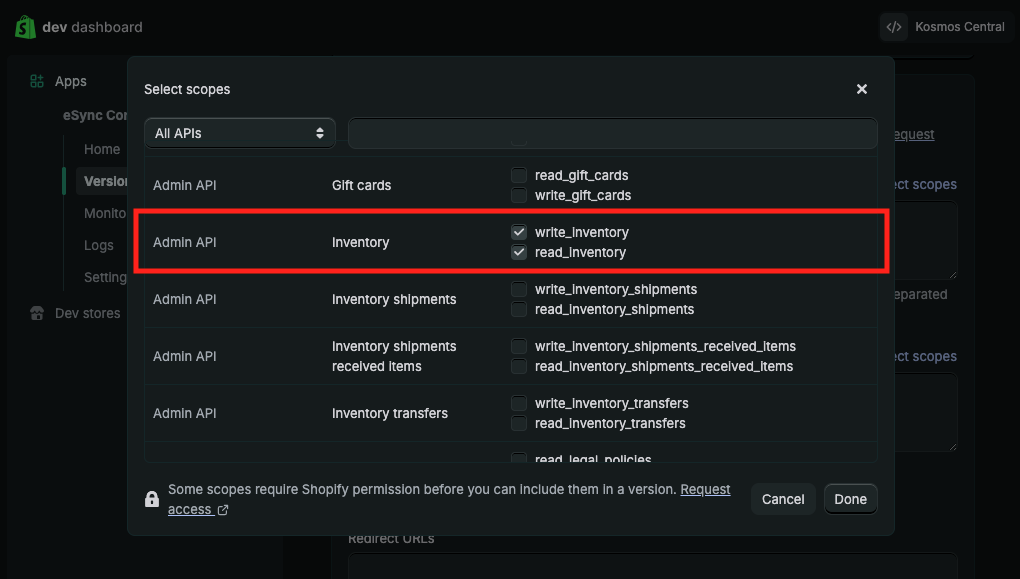Screen dimensions: 1020x579
Task: Click the lock icon beside permission notice
Action: [x=152, y=499]
